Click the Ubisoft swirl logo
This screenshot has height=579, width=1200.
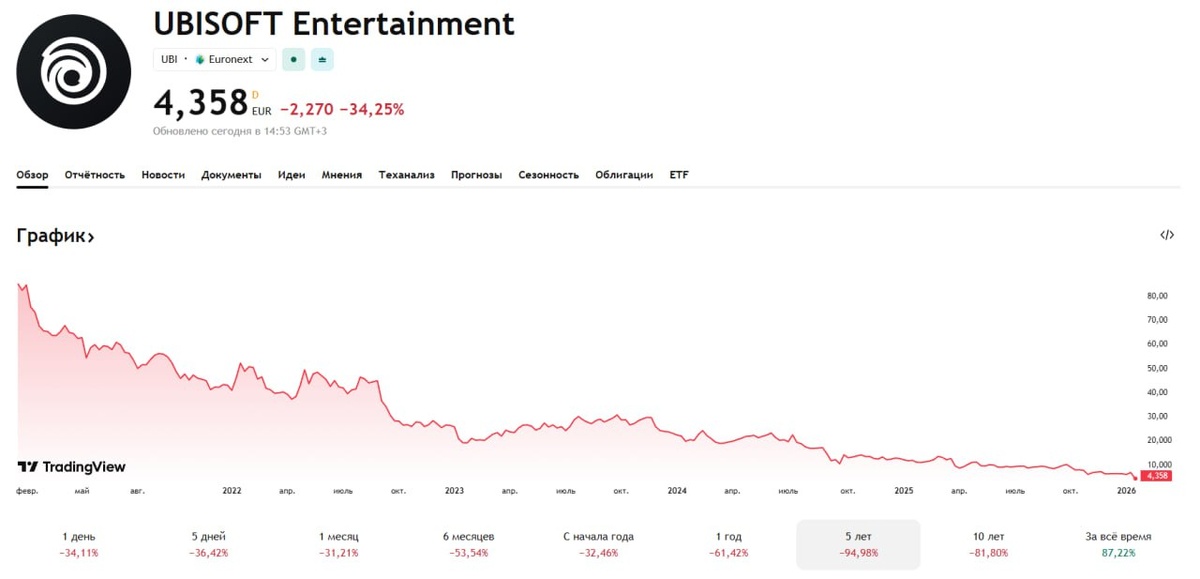(73, 72)
